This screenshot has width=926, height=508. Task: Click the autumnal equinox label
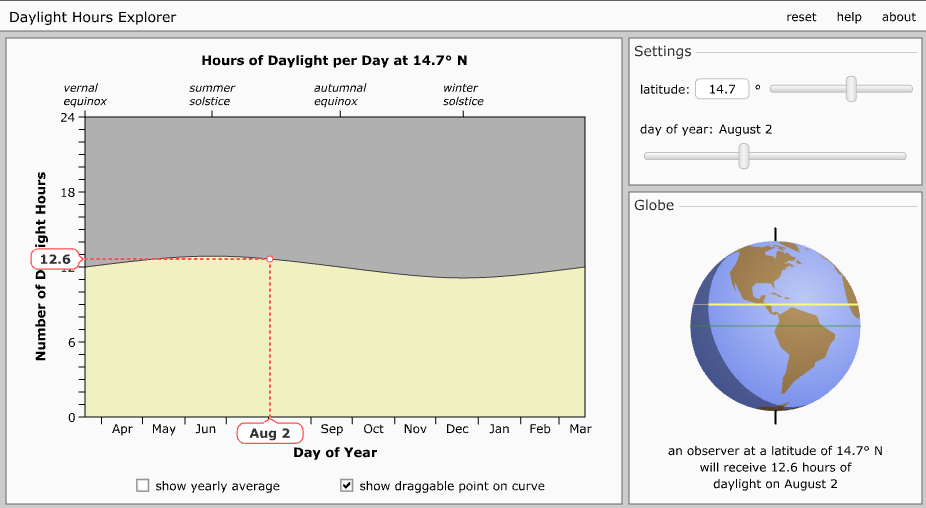pyautogui.click(x=340, y=95)
